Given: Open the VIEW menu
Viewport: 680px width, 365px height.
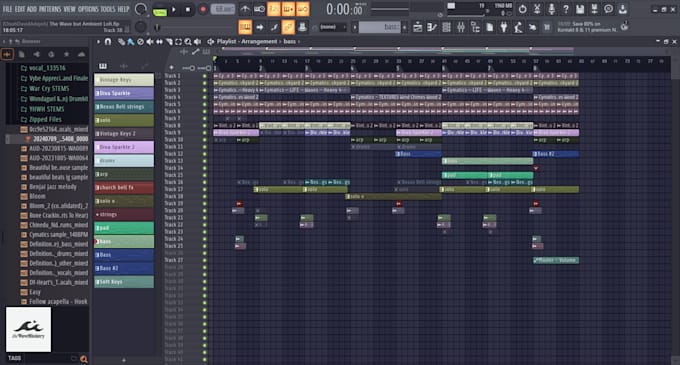Looking at the screenshot, I should click(x=69, y=9).
